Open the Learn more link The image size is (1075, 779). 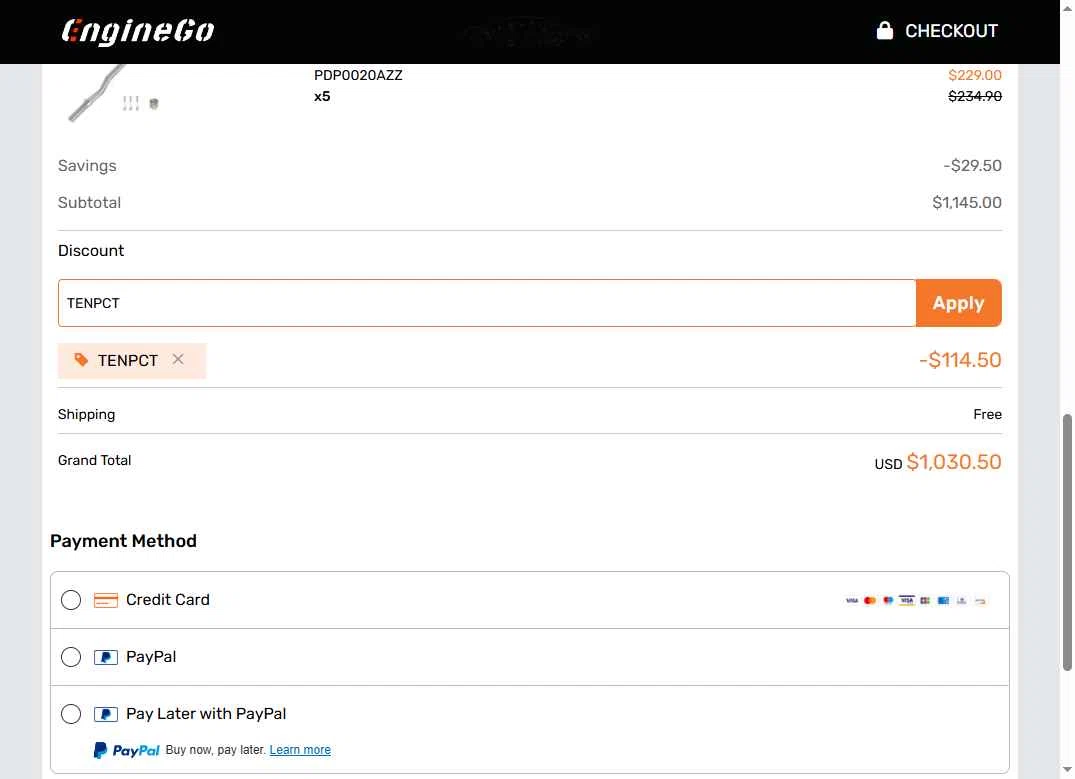click(300, 750)
